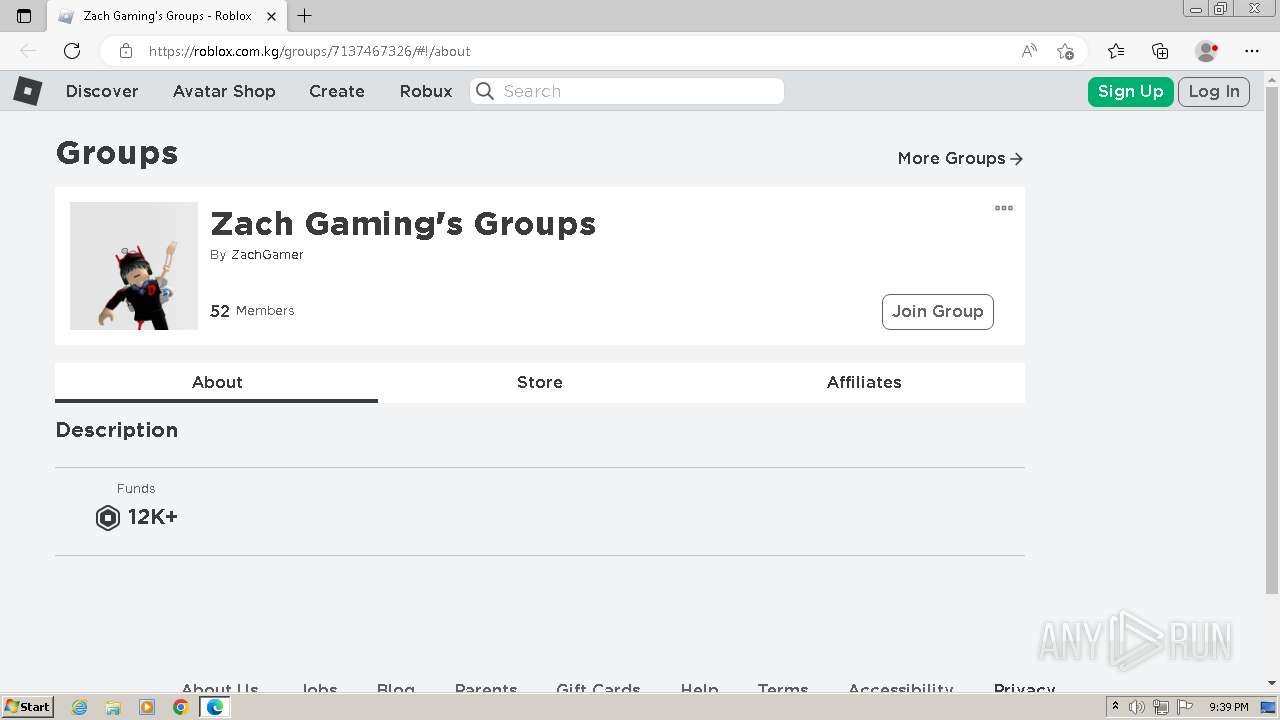
Task: Click the taskbar clock showing 9:39 PM
Action: tap(1229, 707)
